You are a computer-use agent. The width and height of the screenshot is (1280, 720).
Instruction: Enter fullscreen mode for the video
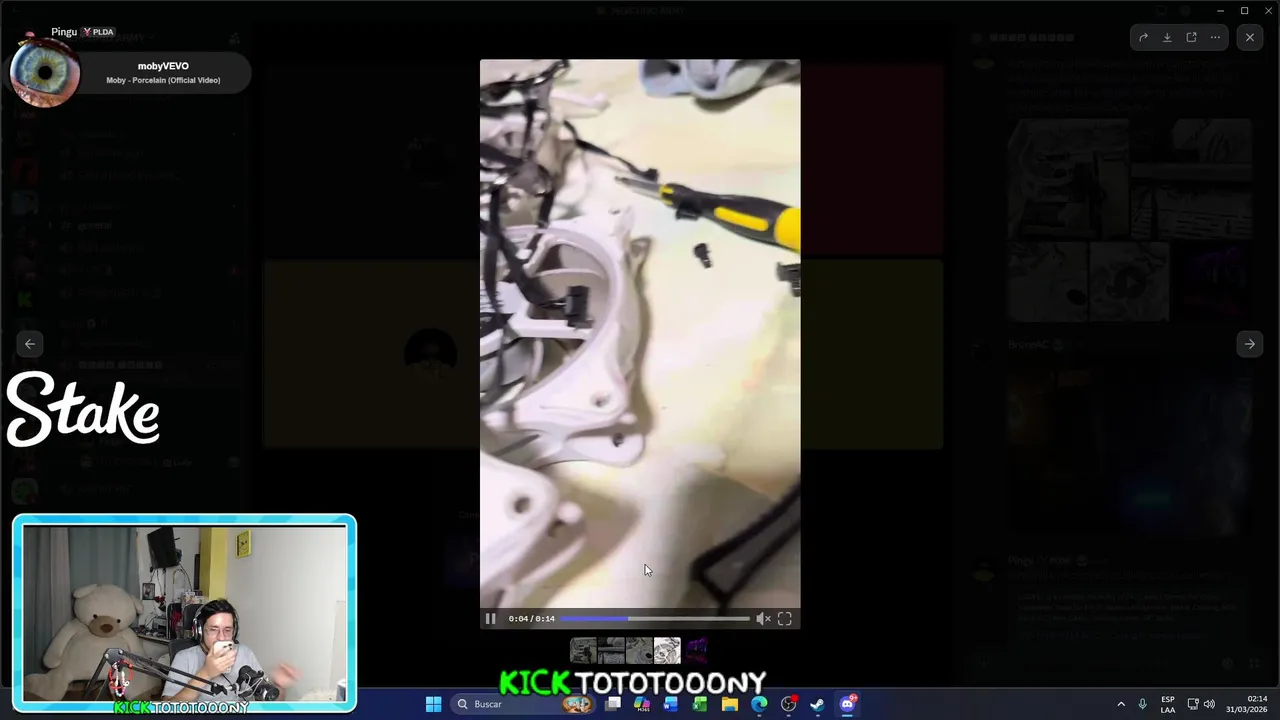785,619
